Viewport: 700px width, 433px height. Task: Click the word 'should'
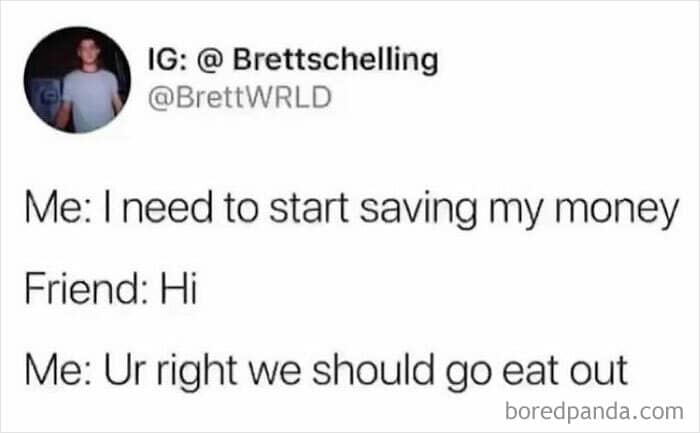373,370
